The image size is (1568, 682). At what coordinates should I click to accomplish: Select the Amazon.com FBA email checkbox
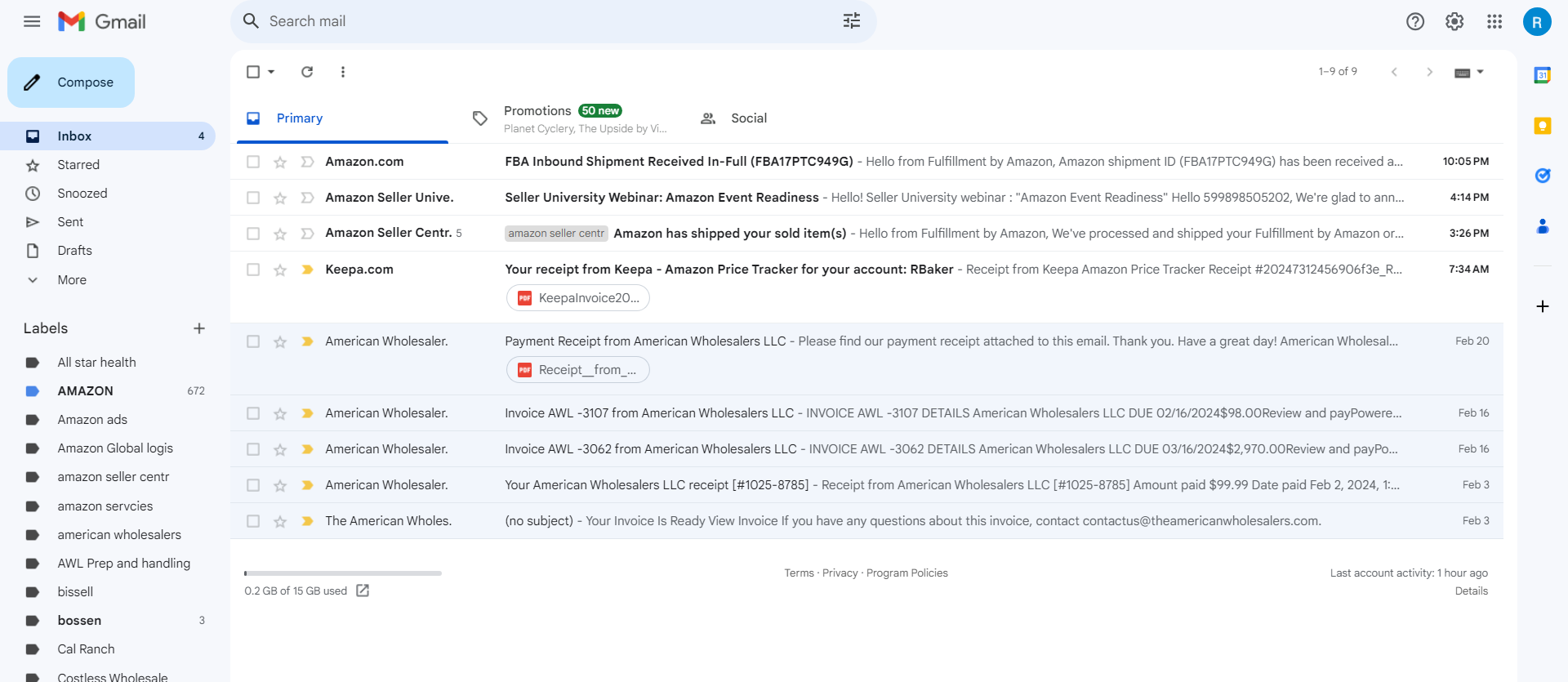(x=253, y=162)
